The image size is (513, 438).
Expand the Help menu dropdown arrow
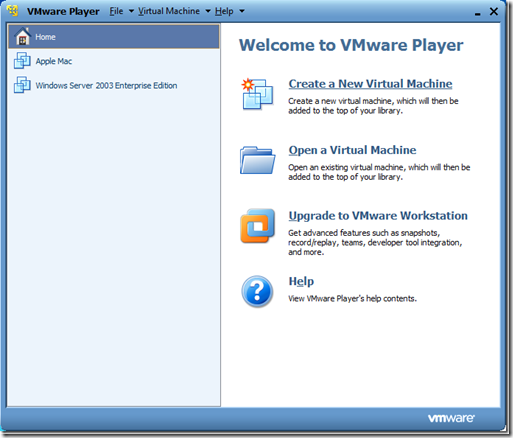(242, 11)
